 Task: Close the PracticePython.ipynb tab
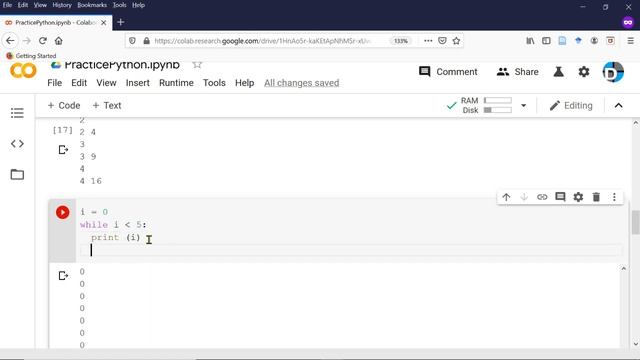pos(104,23)
